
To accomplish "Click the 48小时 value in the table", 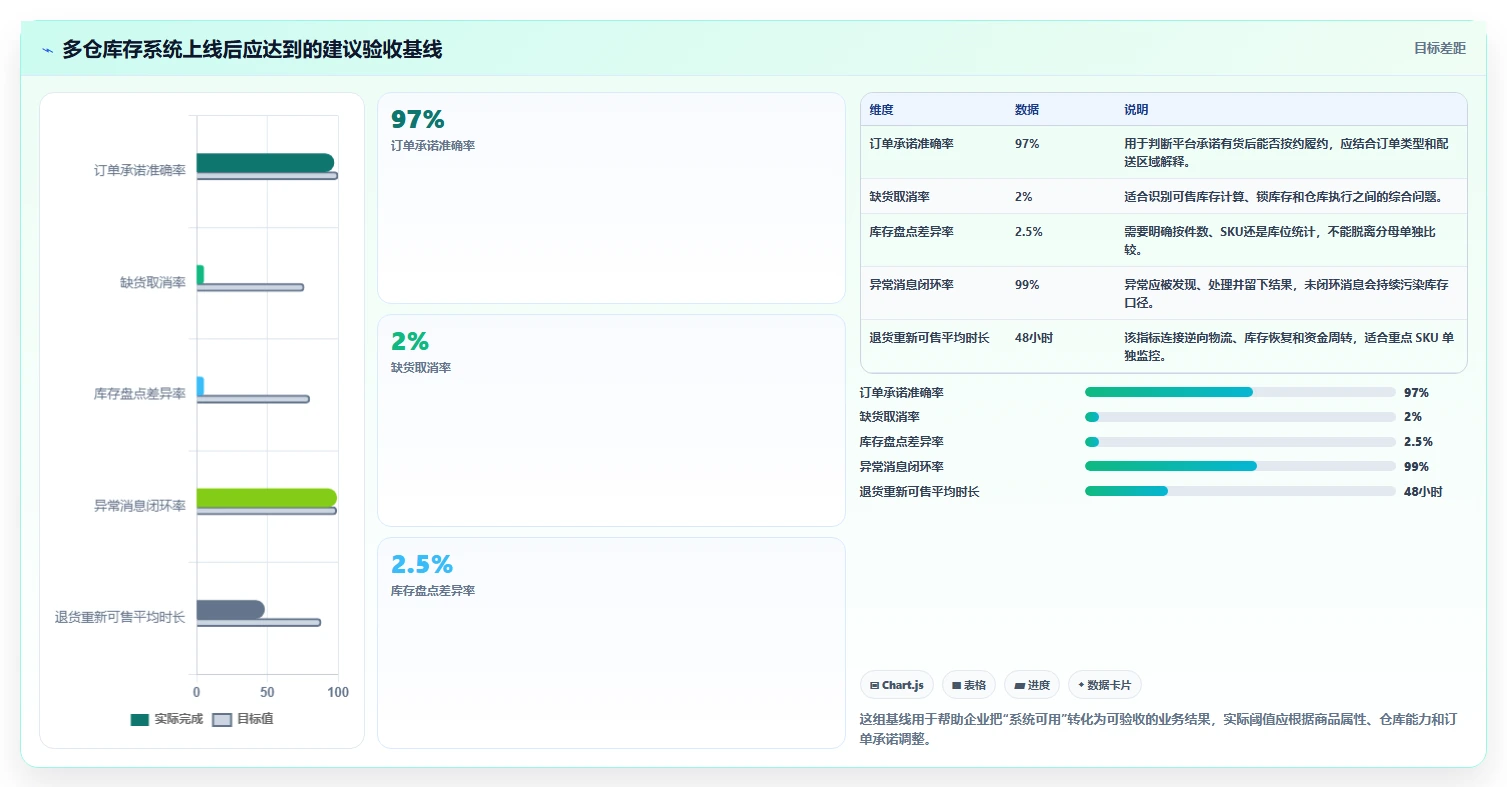I will pos(1033,338).
